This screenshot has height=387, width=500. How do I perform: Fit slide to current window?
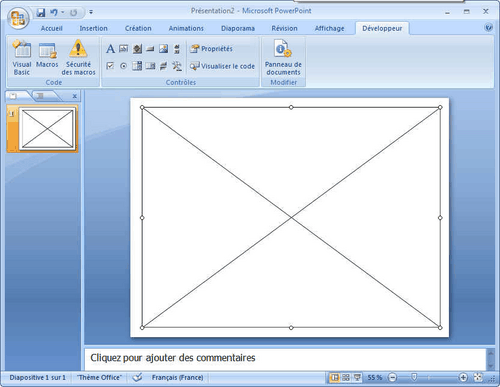[478, 377]
